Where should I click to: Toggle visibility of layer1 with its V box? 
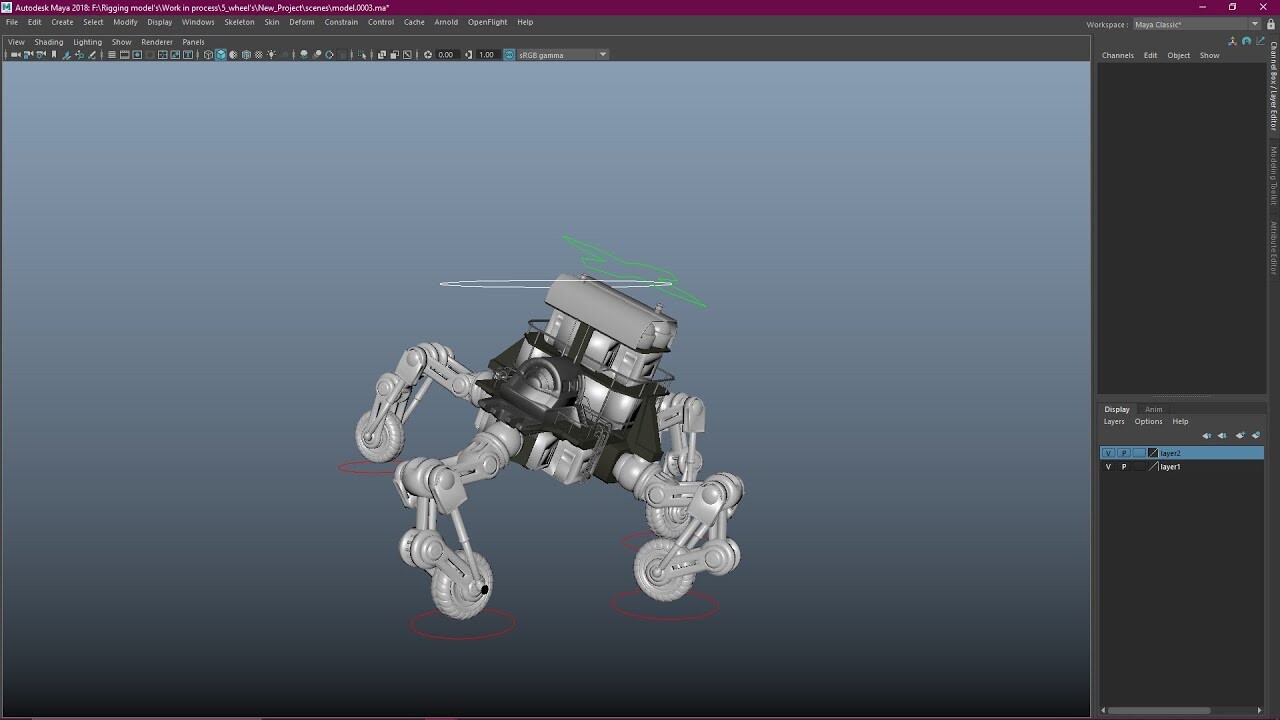click(x=1108, y=466)
